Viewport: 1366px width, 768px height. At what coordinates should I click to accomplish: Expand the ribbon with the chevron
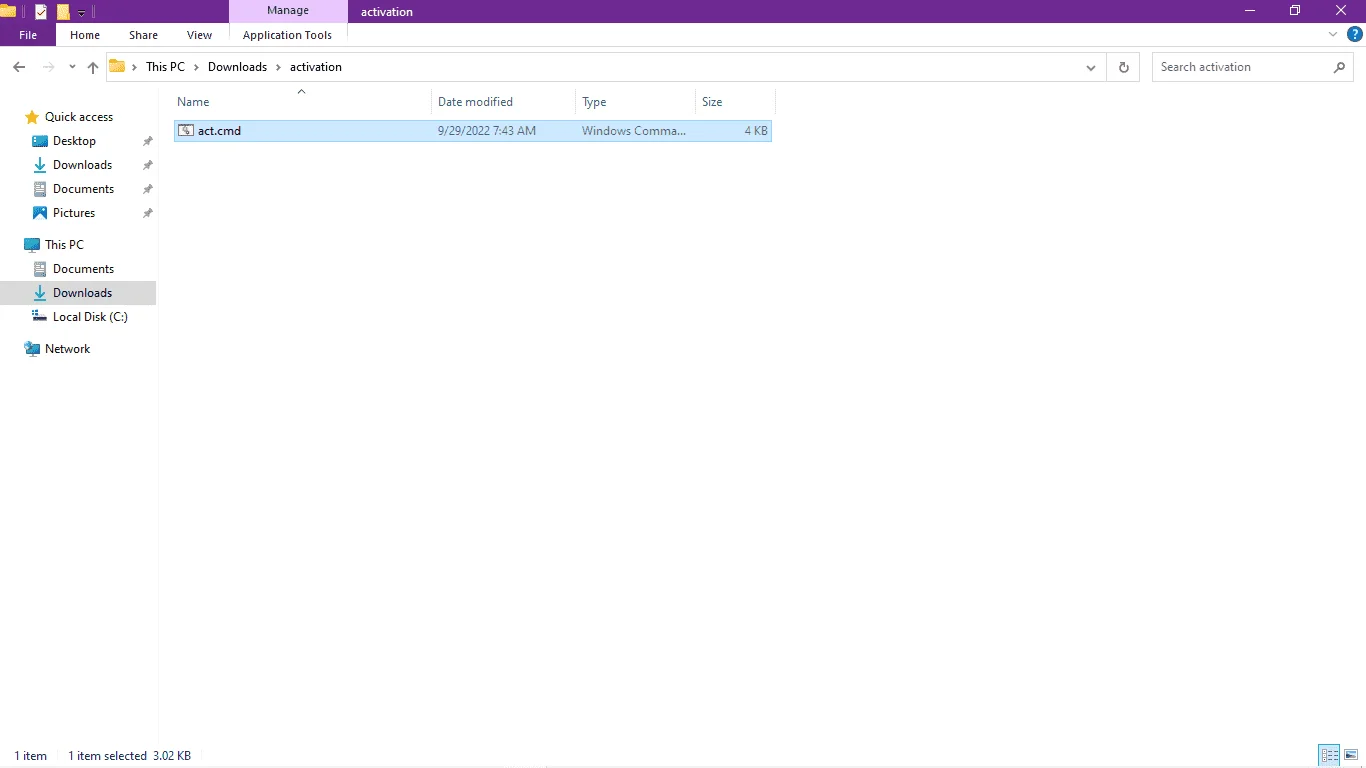pyautogui.click(x=1332, y=34)
